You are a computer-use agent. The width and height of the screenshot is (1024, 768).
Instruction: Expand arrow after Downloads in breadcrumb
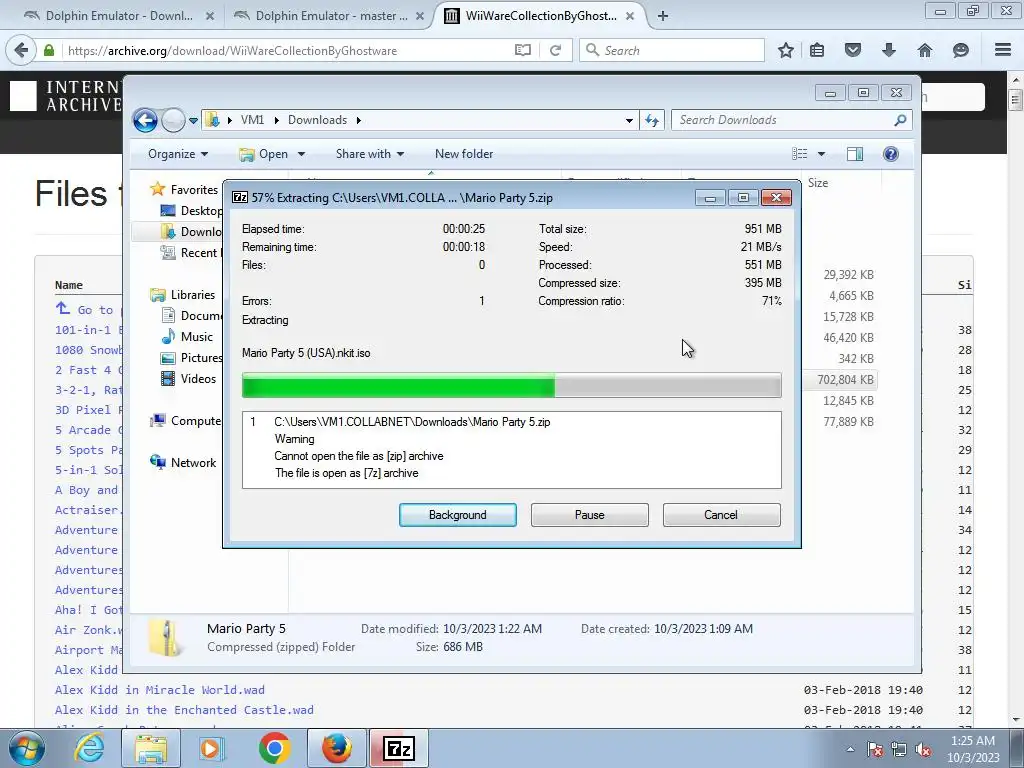pyautogui.click(x=359, y=120)
